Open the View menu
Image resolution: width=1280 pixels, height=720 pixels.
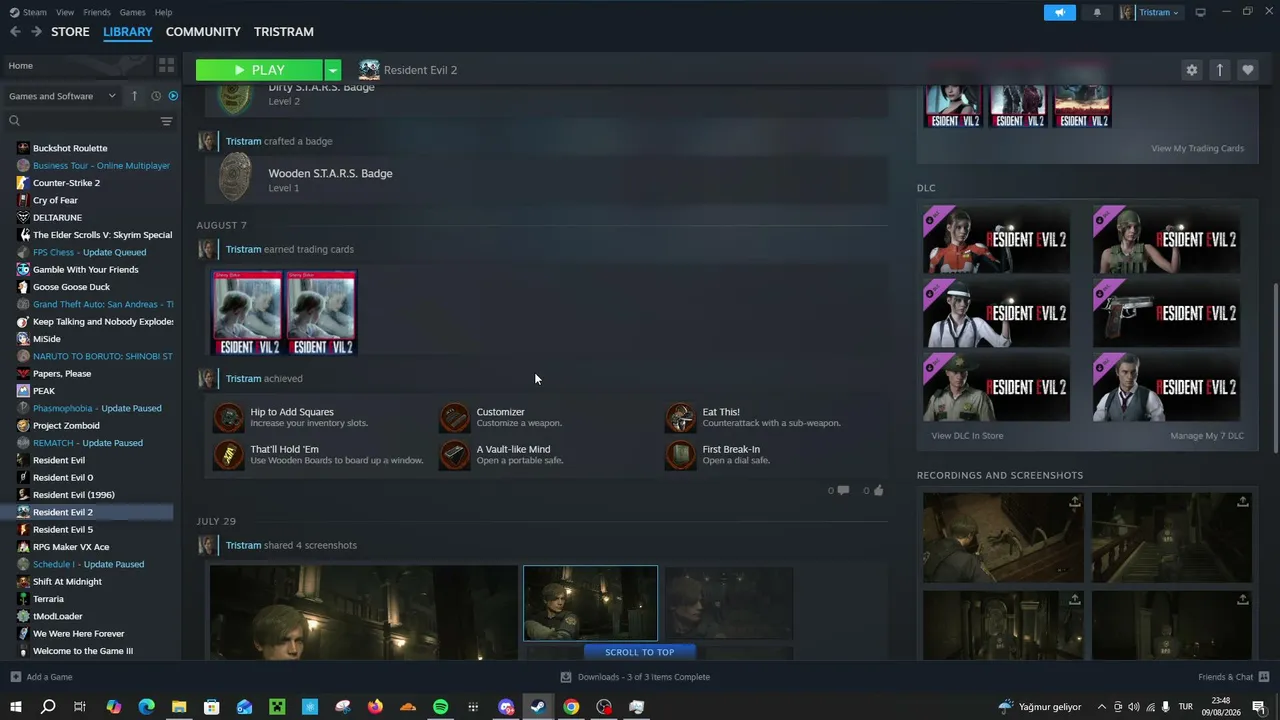65,12
